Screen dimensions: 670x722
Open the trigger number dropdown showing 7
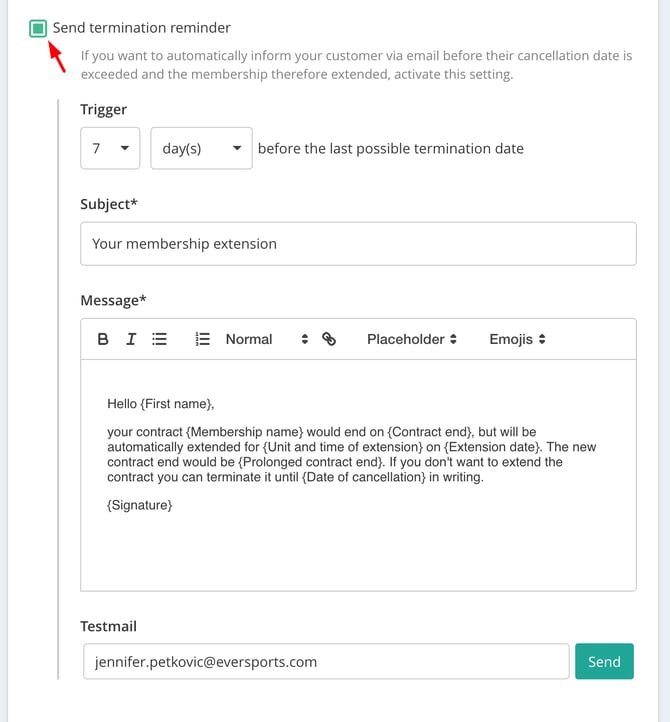click(110, 148)
